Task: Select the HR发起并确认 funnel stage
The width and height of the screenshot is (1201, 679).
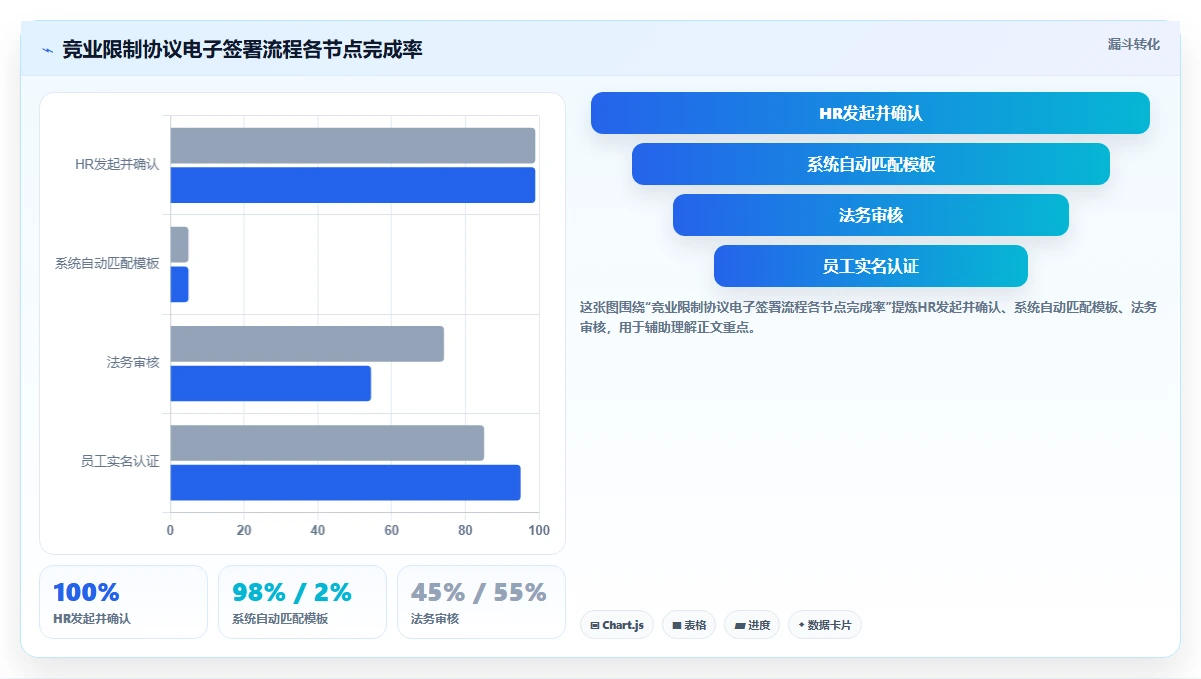Action: 870,113
